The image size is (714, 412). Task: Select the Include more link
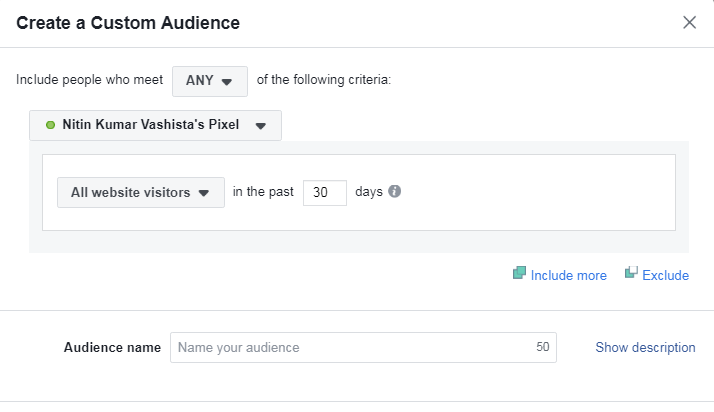point(568,275)
